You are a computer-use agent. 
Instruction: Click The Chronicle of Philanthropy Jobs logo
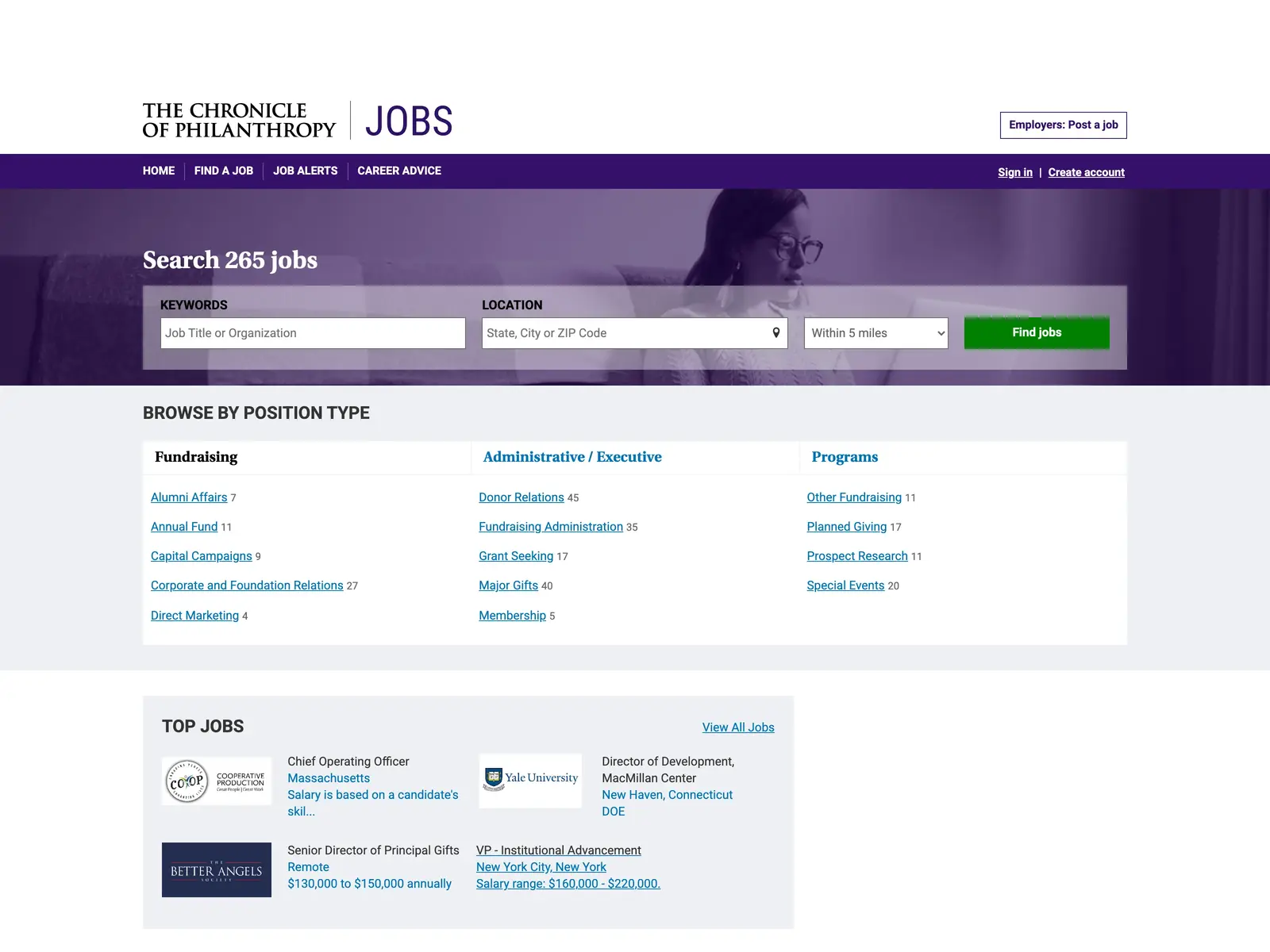298,121
